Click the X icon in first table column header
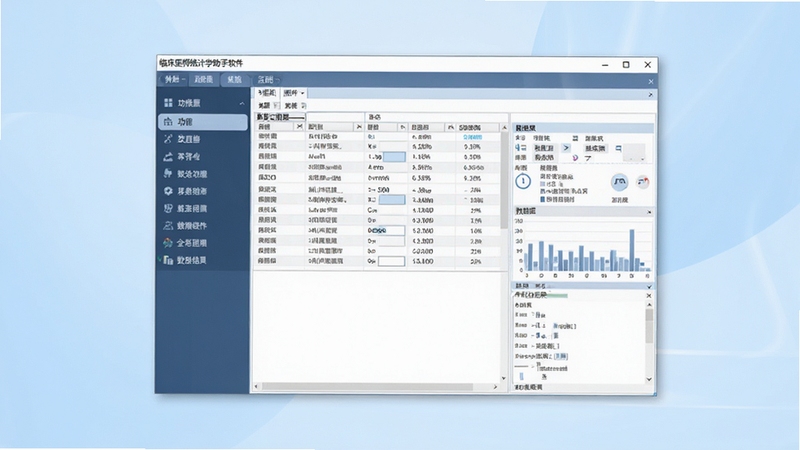Image resolution: width=800 pixels, height=450 pixels. point(299,127)
